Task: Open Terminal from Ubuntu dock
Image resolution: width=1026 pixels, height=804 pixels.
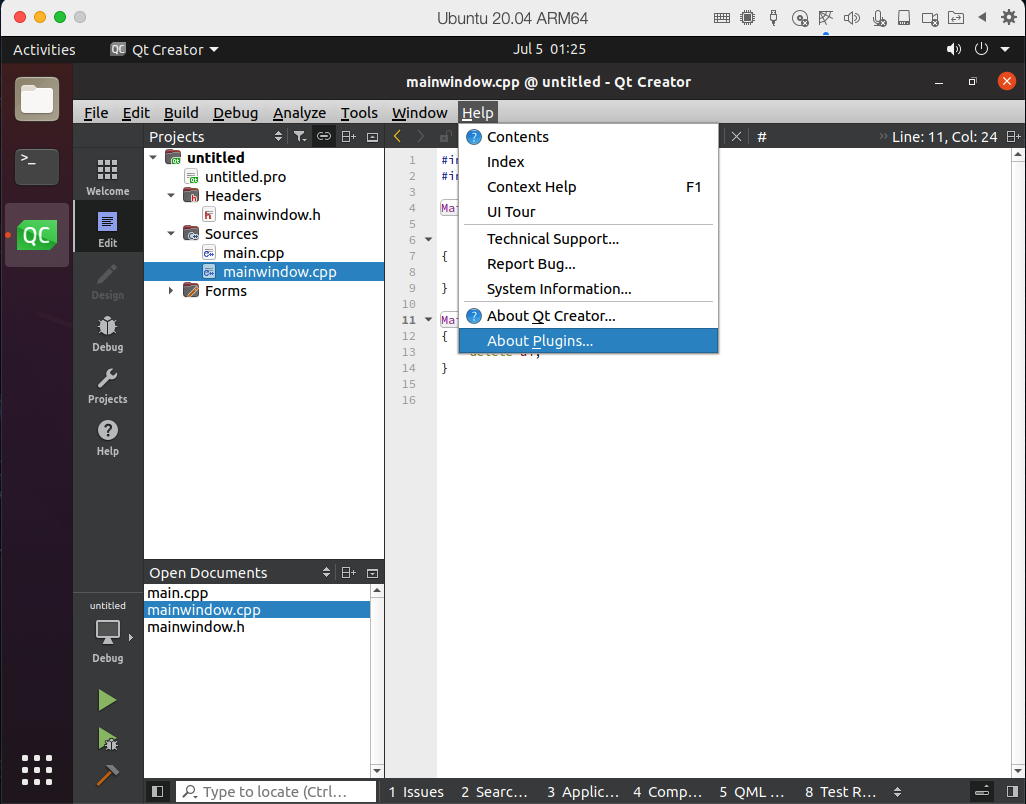Action: (x=37, y=167)
